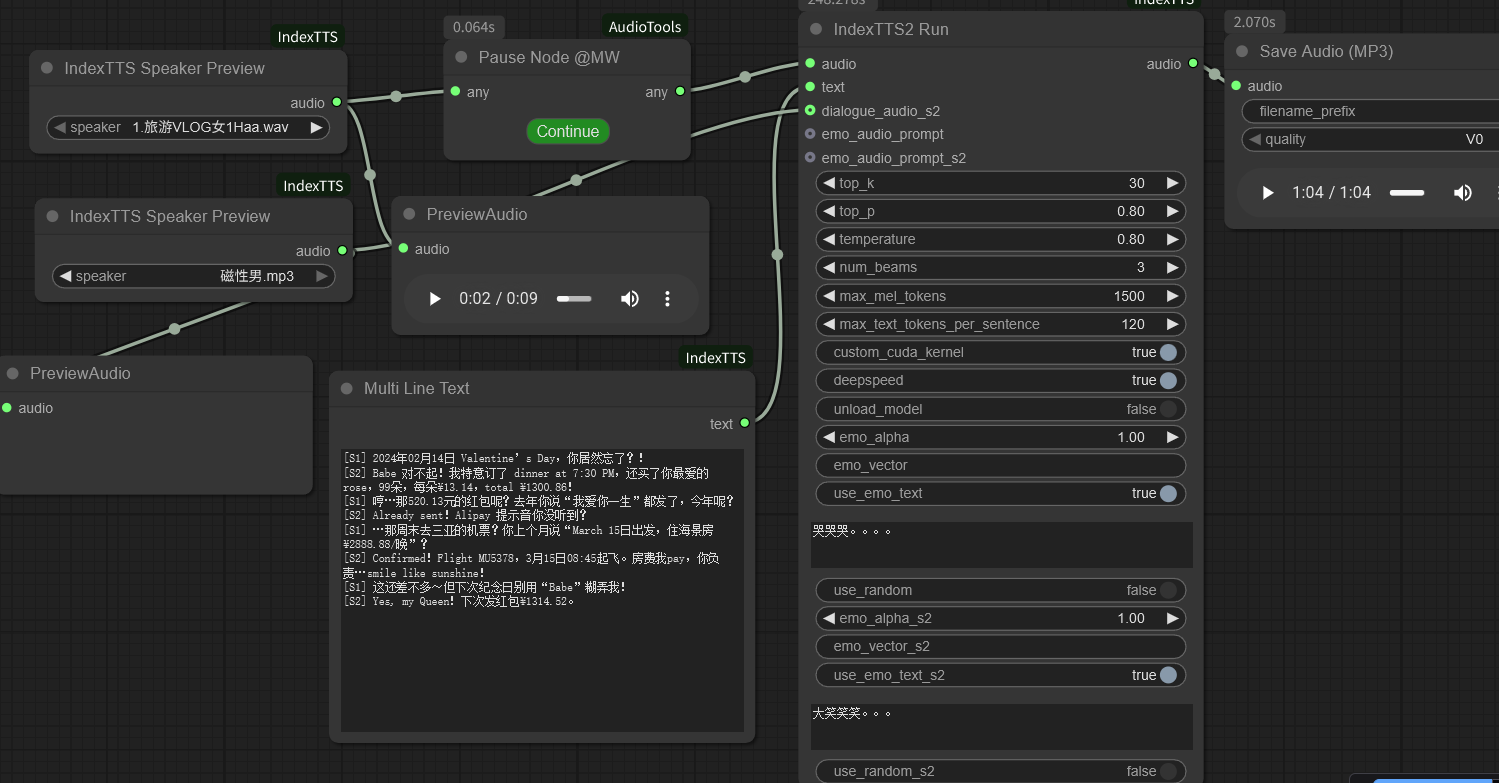Screen dimensions: 1499x783
Task: Decrease the quality V0 setting arrow
Action: coord(1255,140)
